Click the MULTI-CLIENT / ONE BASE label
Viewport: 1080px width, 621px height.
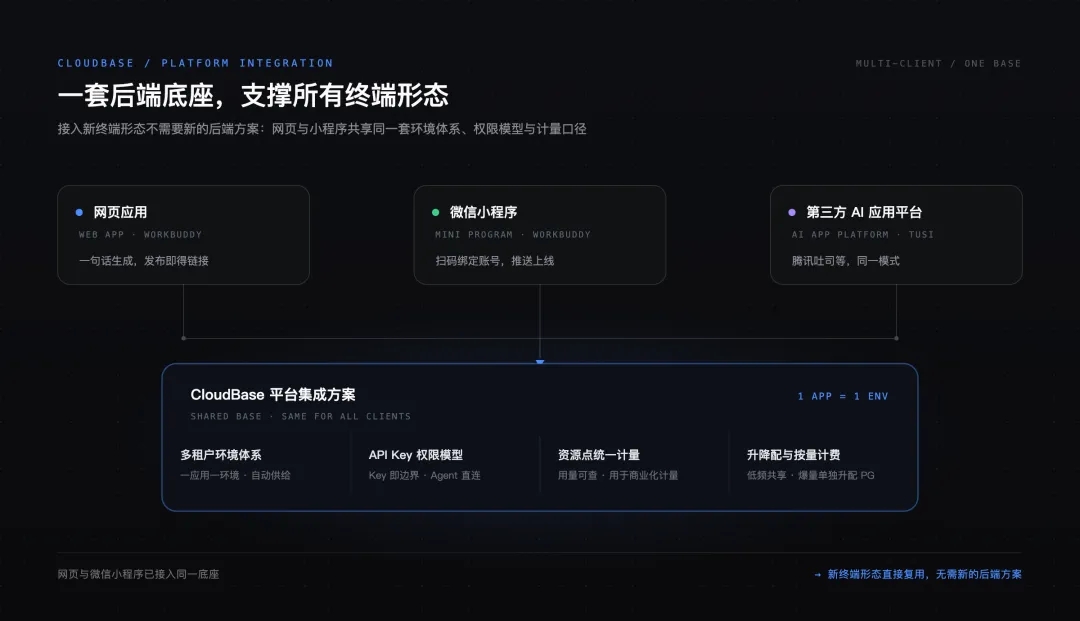tap(938, 63)
